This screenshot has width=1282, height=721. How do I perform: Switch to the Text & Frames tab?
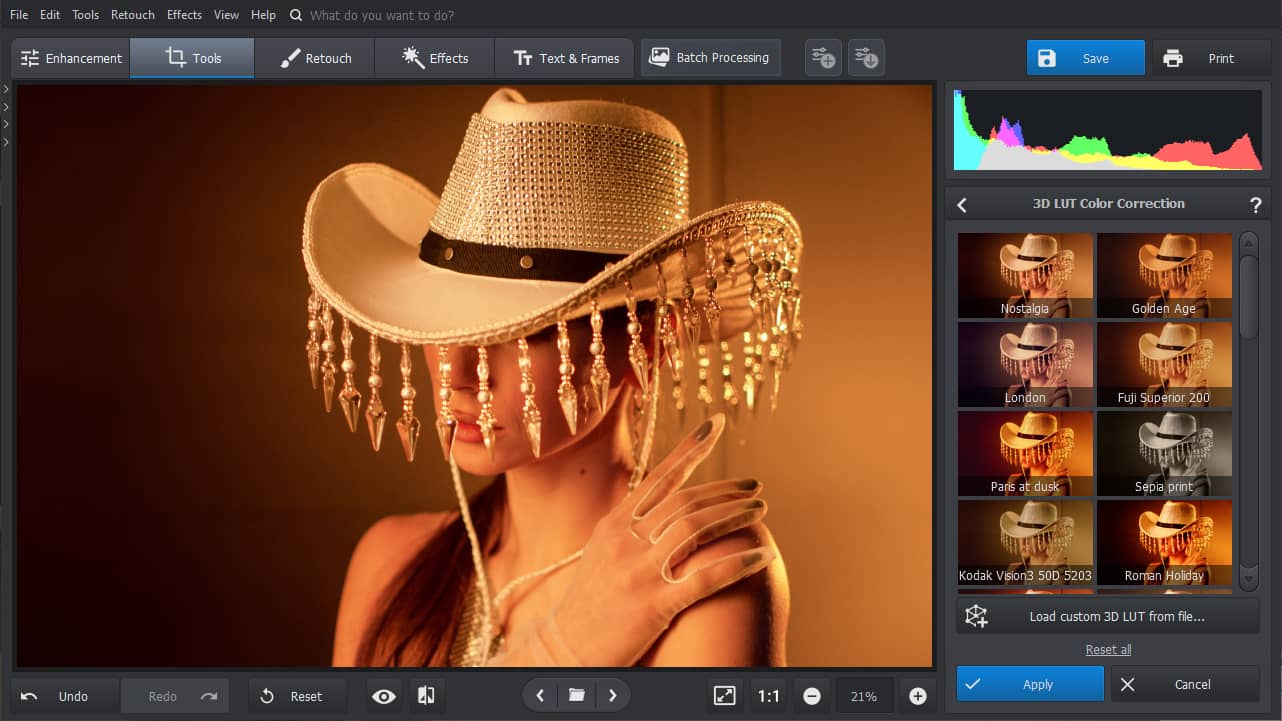point(564,58)
